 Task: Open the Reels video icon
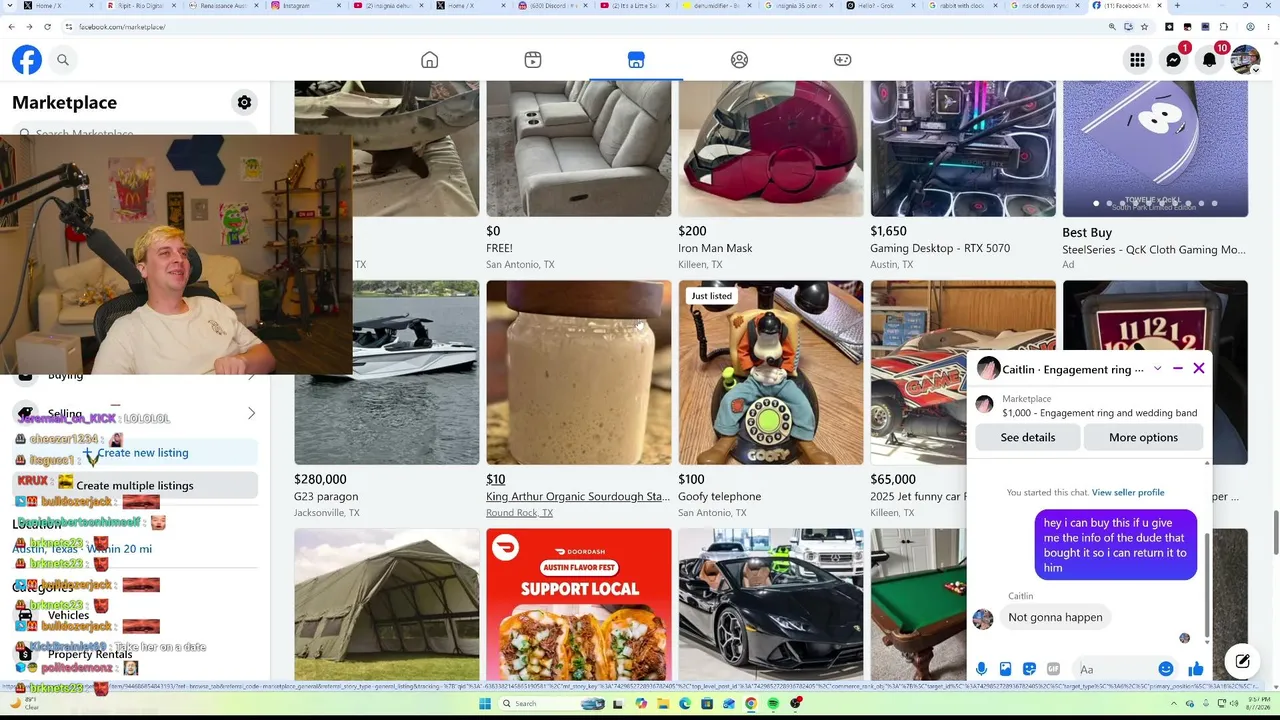[533, 60]
